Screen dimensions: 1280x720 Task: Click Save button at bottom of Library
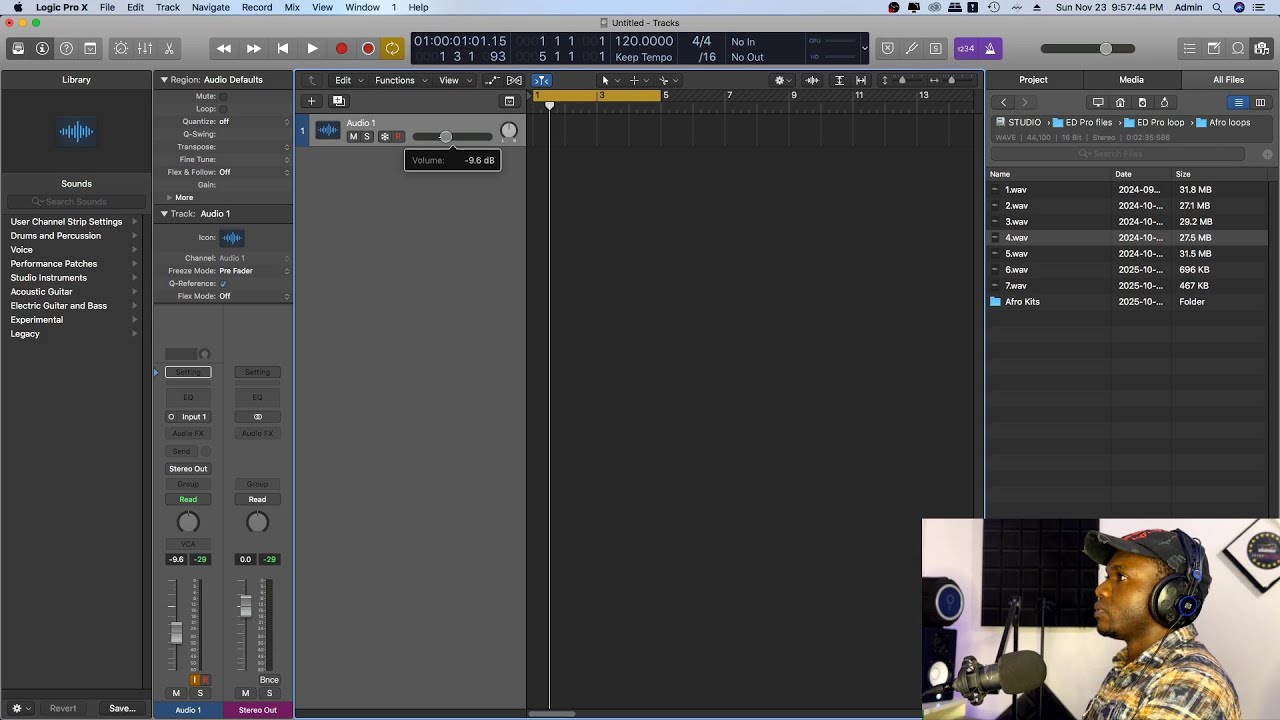coord(122,708)
